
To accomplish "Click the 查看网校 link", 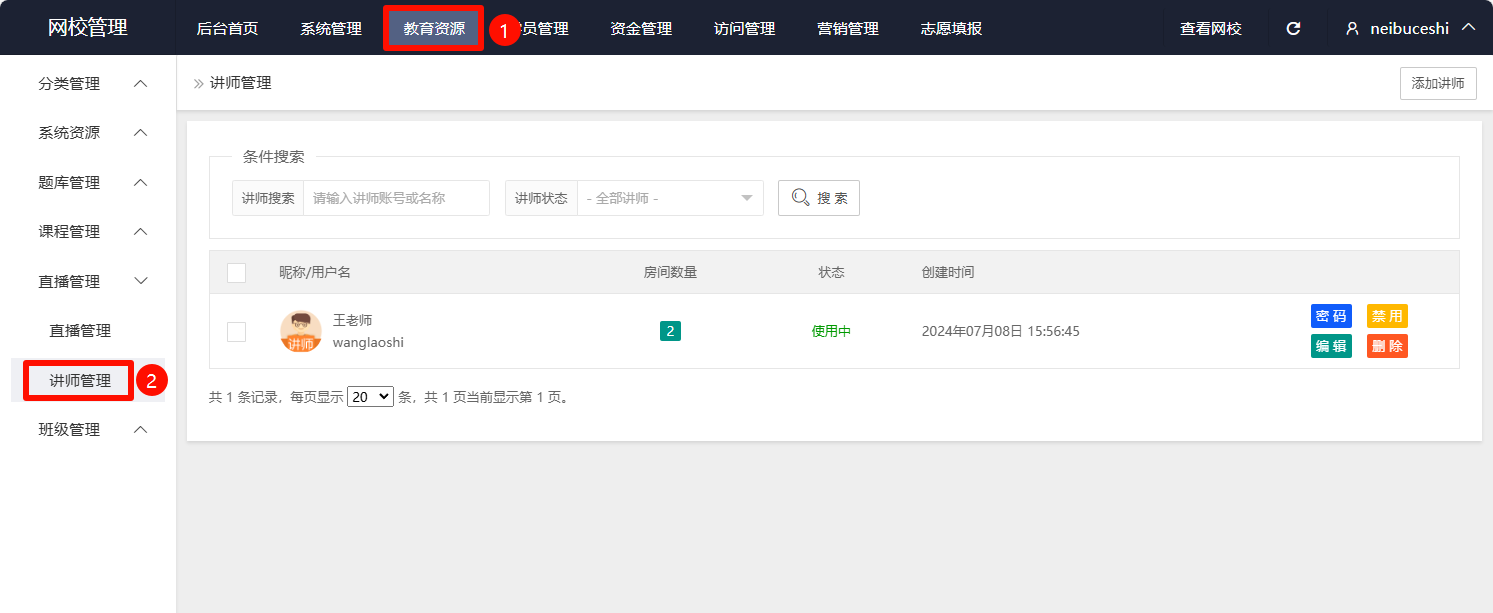I will [x=1211, y=29].
